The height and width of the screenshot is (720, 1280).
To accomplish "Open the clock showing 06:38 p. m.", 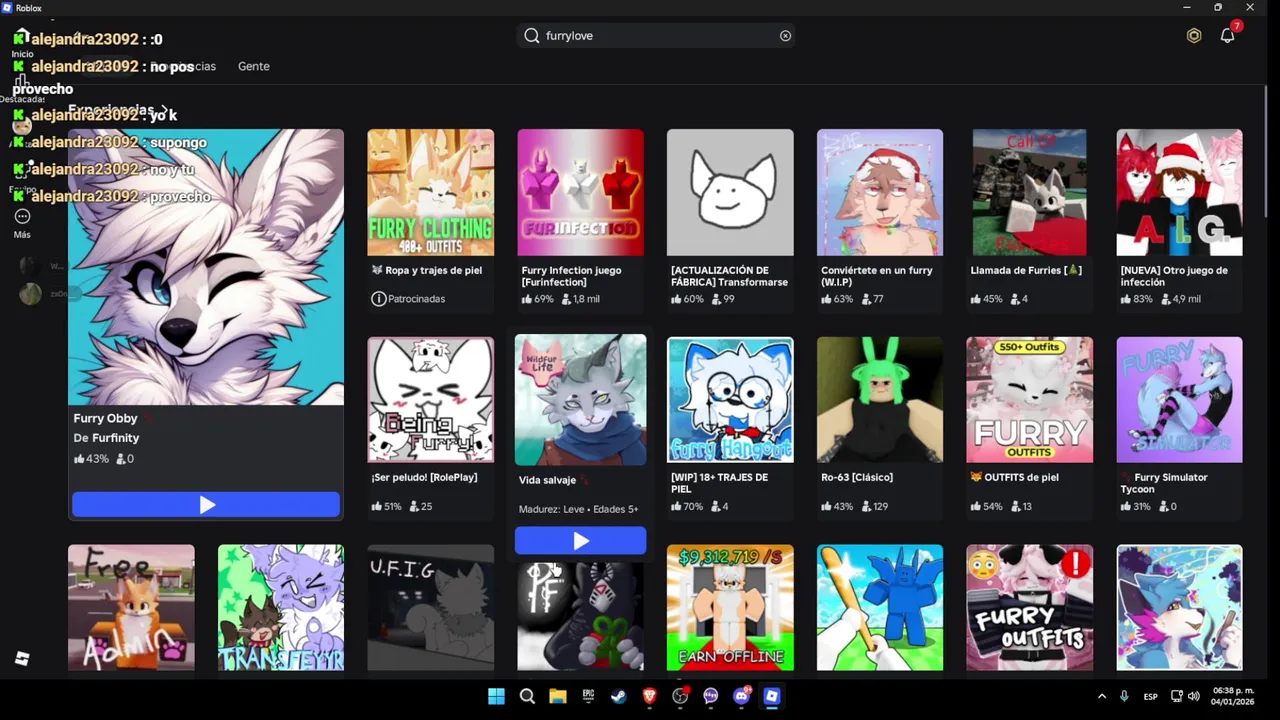I will click(1232, 697).
